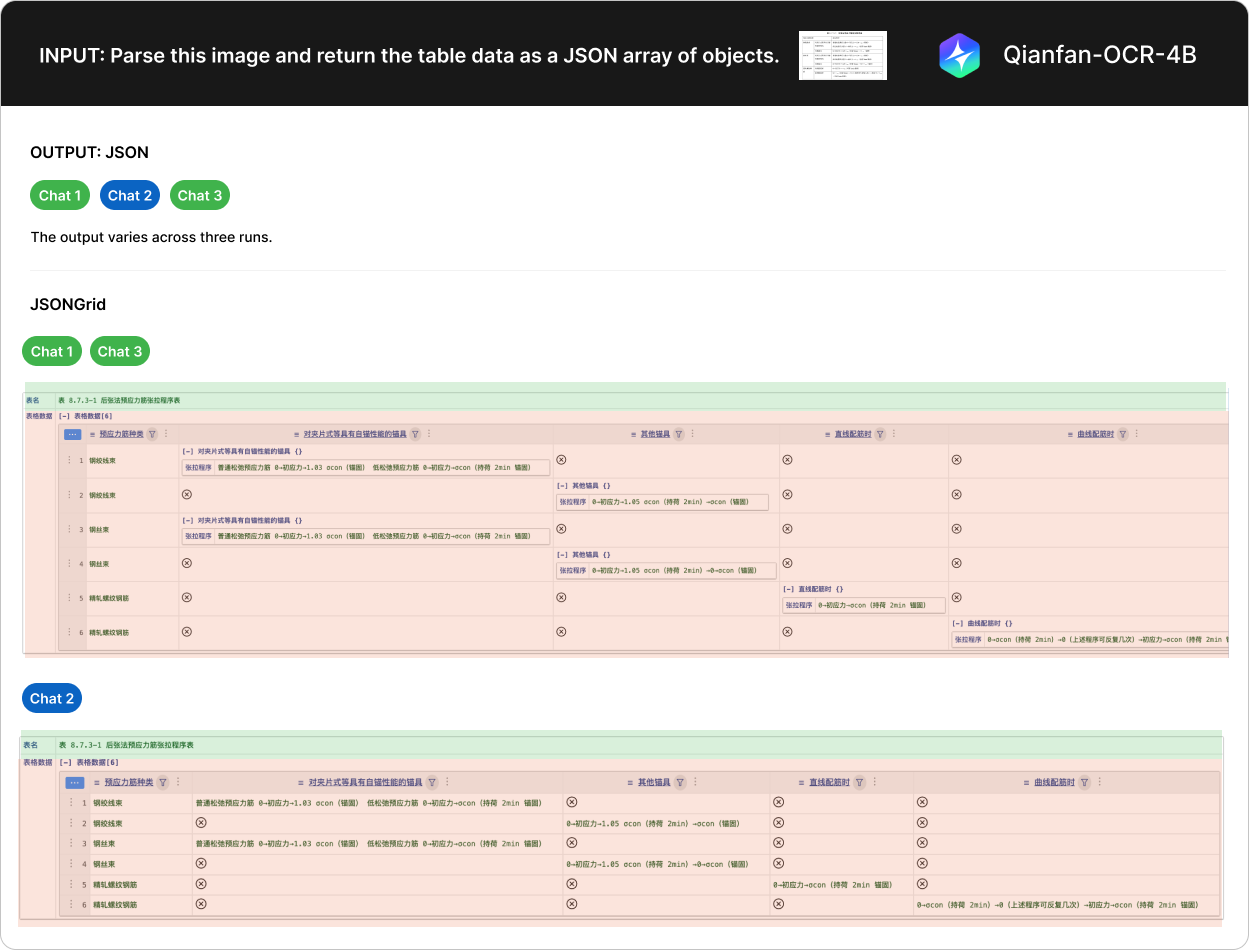Screen dimensions: 1249x950
Task: Open the blue ellipsis menu in Chat 2 grid
Action: point(75,782)
